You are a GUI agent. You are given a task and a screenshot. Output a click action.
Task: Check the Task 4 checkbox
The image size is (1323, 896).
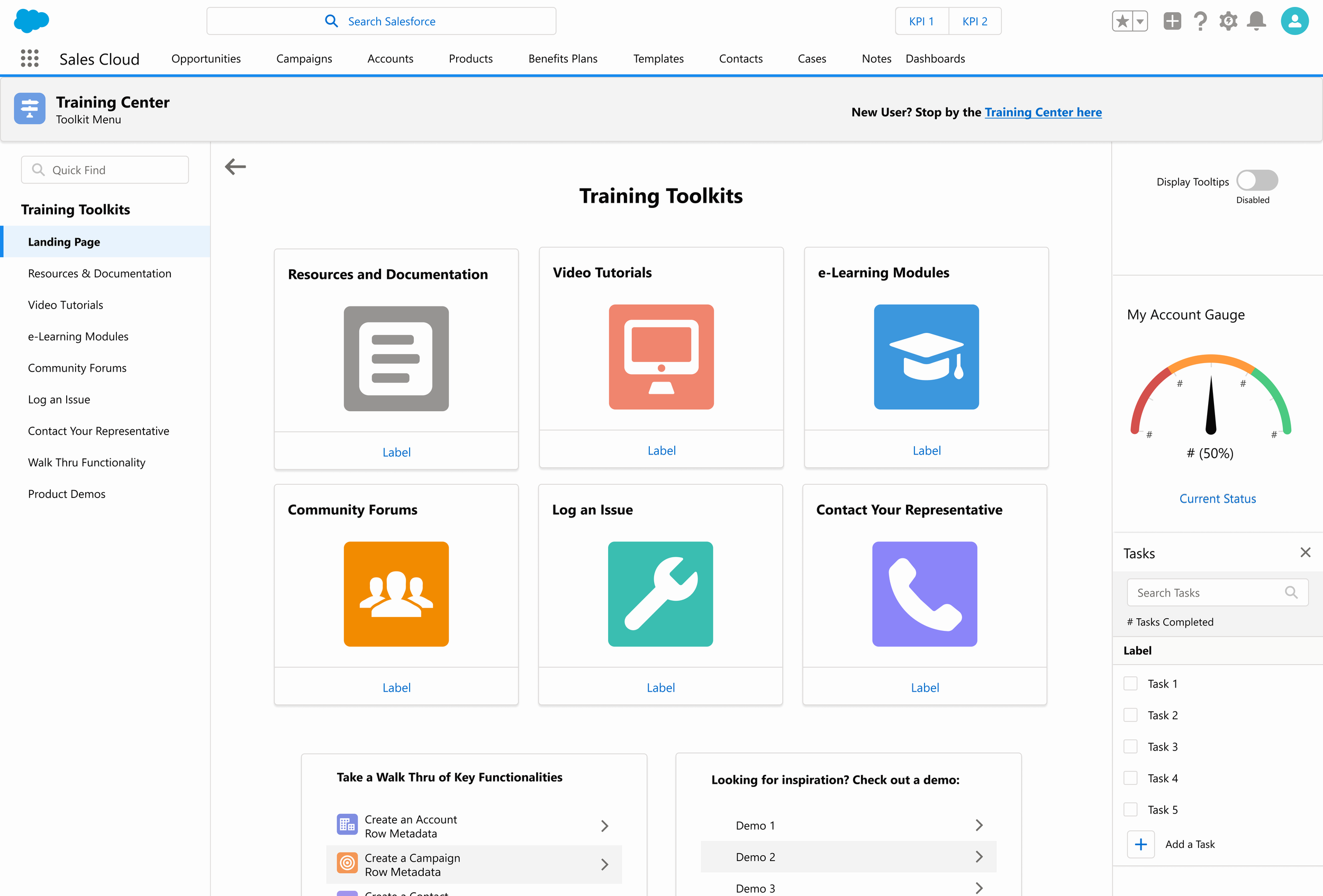tap(1130, 778)
